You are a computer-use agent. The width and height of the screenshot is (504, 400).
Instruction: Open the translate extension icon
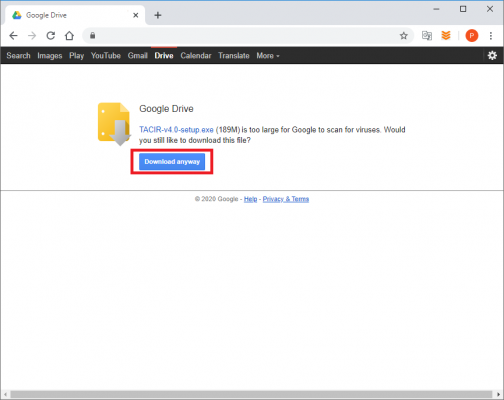click(x=427, y=35)
